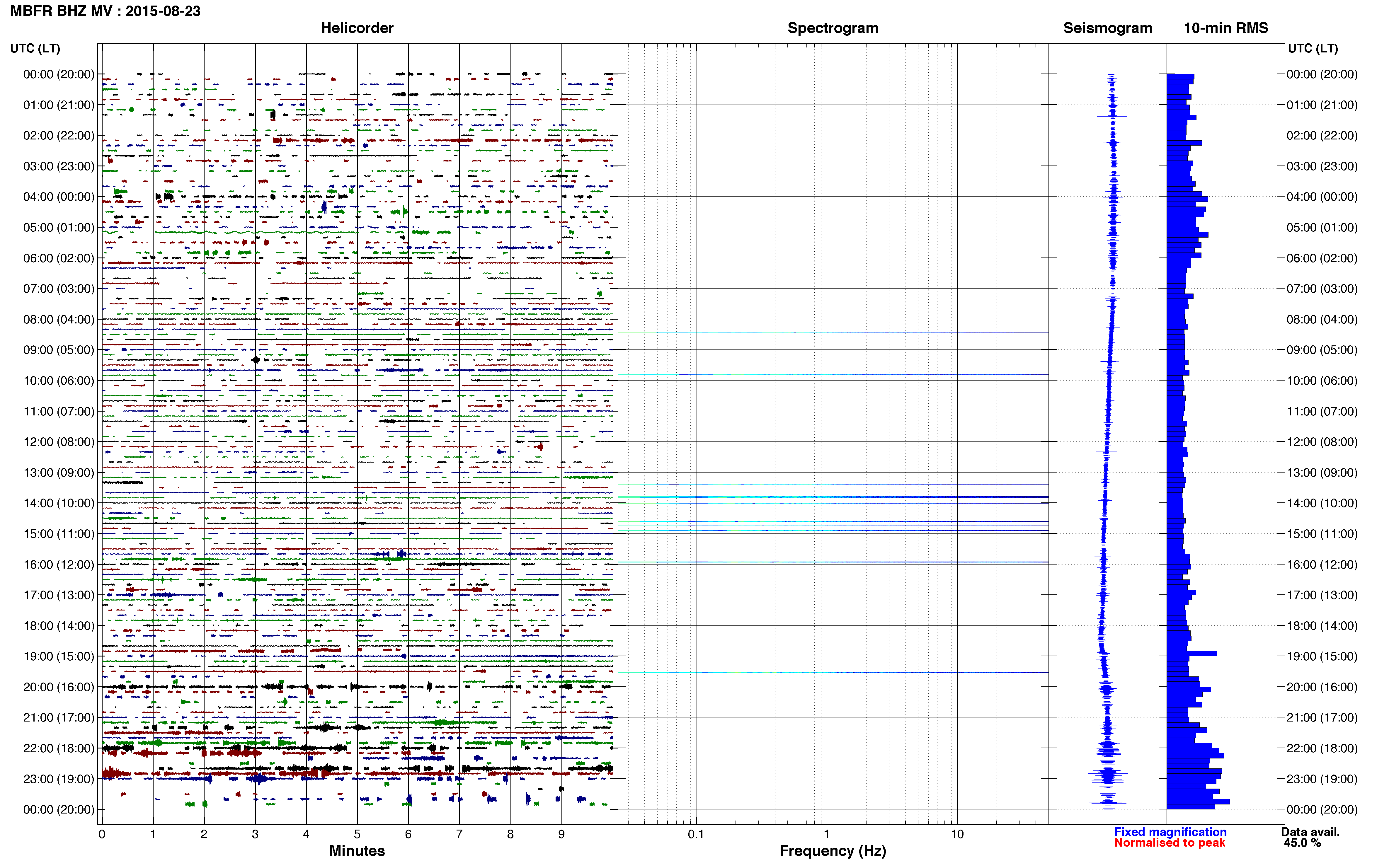Click left time label 09:00 (05:00)

59,350
